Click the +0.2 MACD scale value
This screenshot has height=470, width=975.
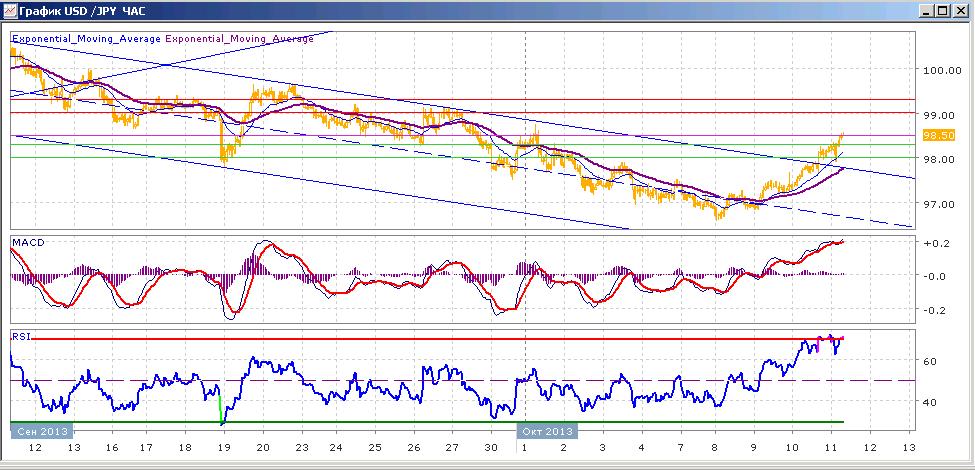(934, 243)
